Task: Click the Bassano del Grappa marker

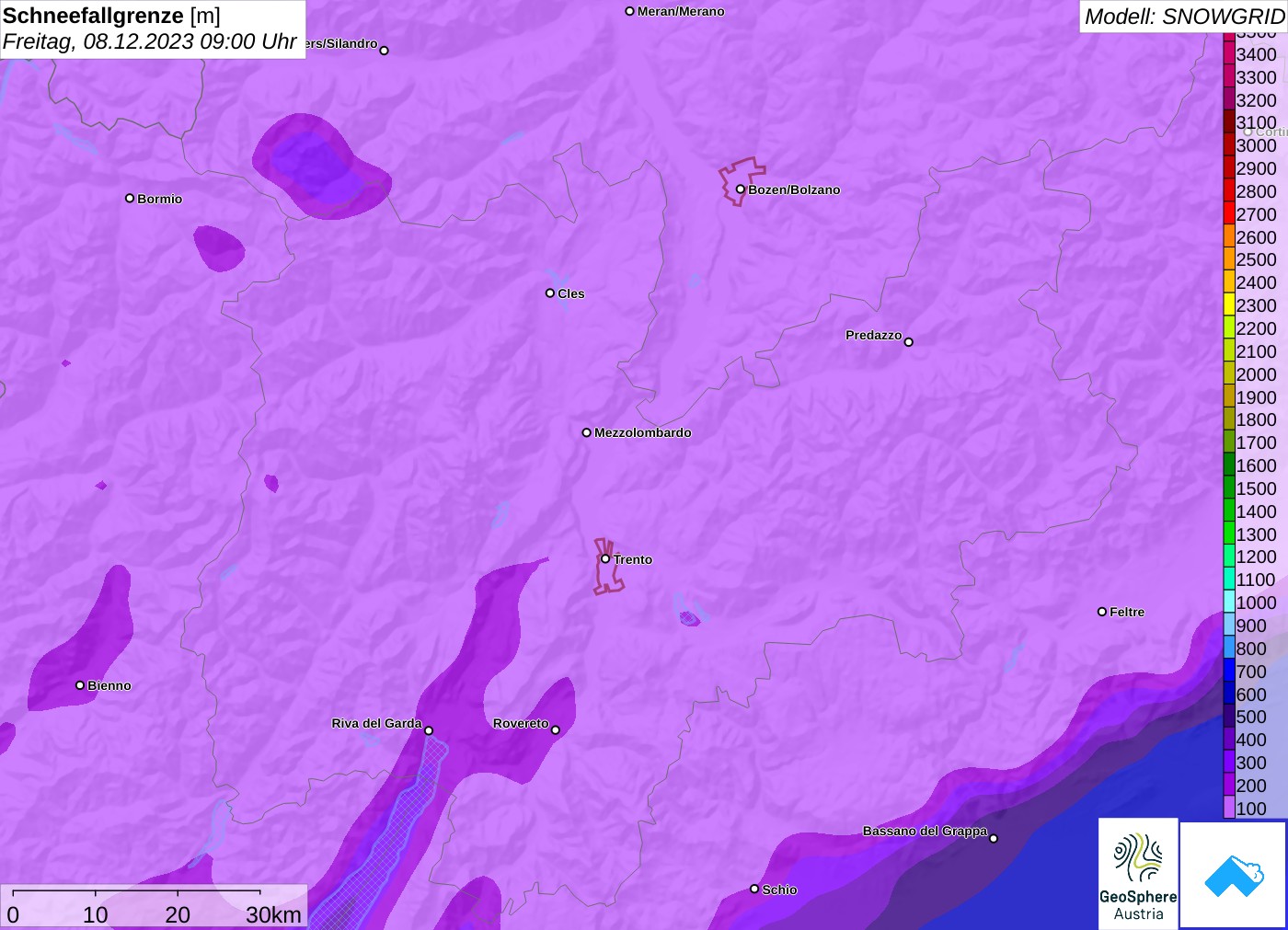Action: tap(994, 838)
